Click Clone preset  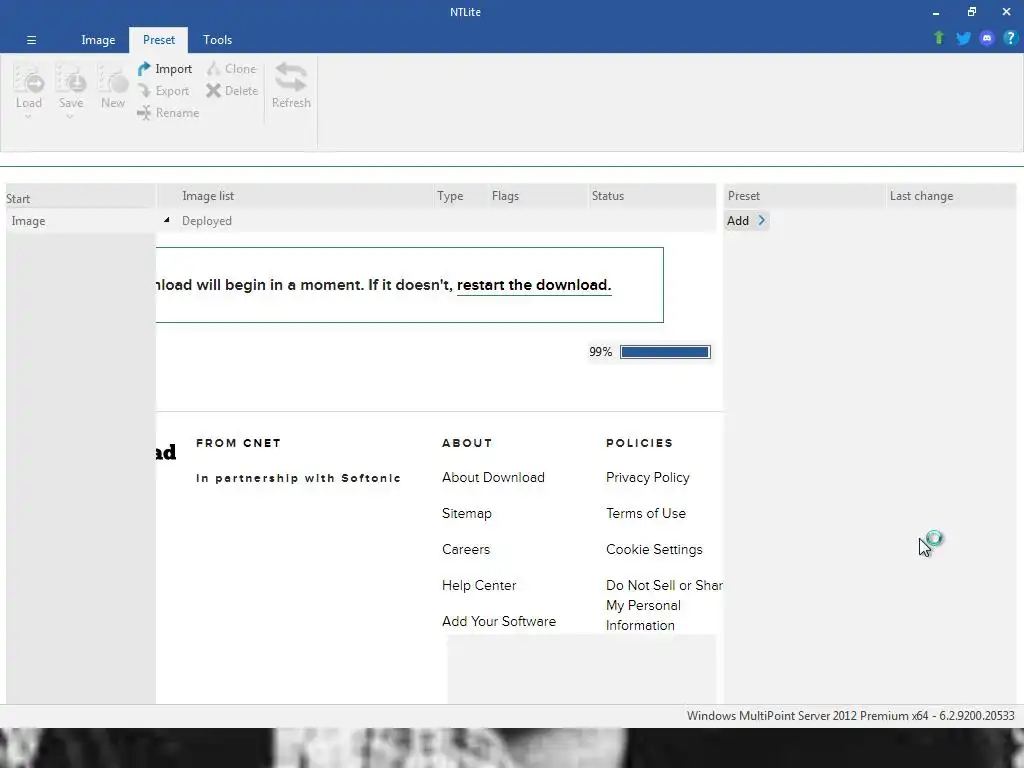[x=232, y=69]
